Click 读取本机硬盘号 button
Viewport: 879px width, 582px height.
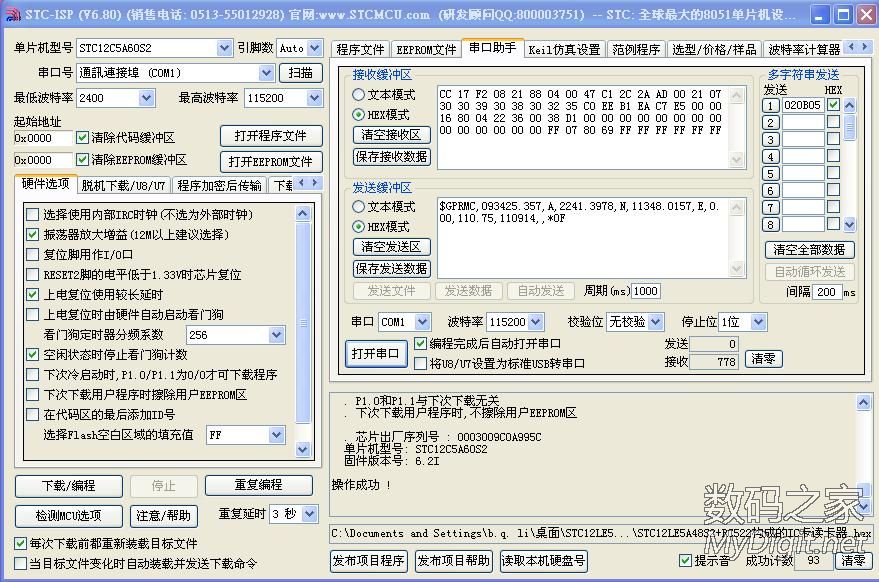(543, 561)
